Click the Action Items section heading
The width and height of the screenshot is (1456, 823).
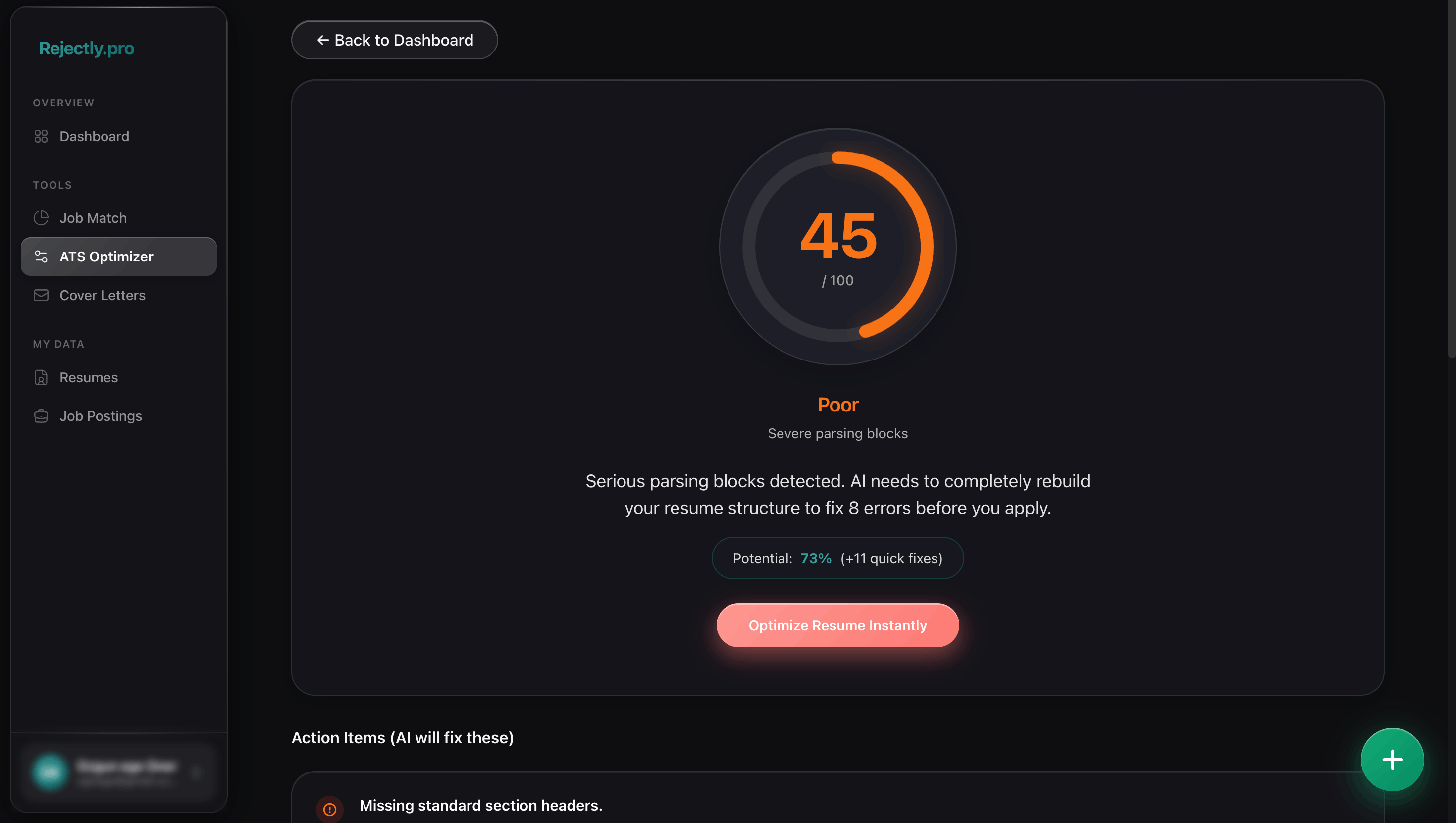click(x=403, y=738)
